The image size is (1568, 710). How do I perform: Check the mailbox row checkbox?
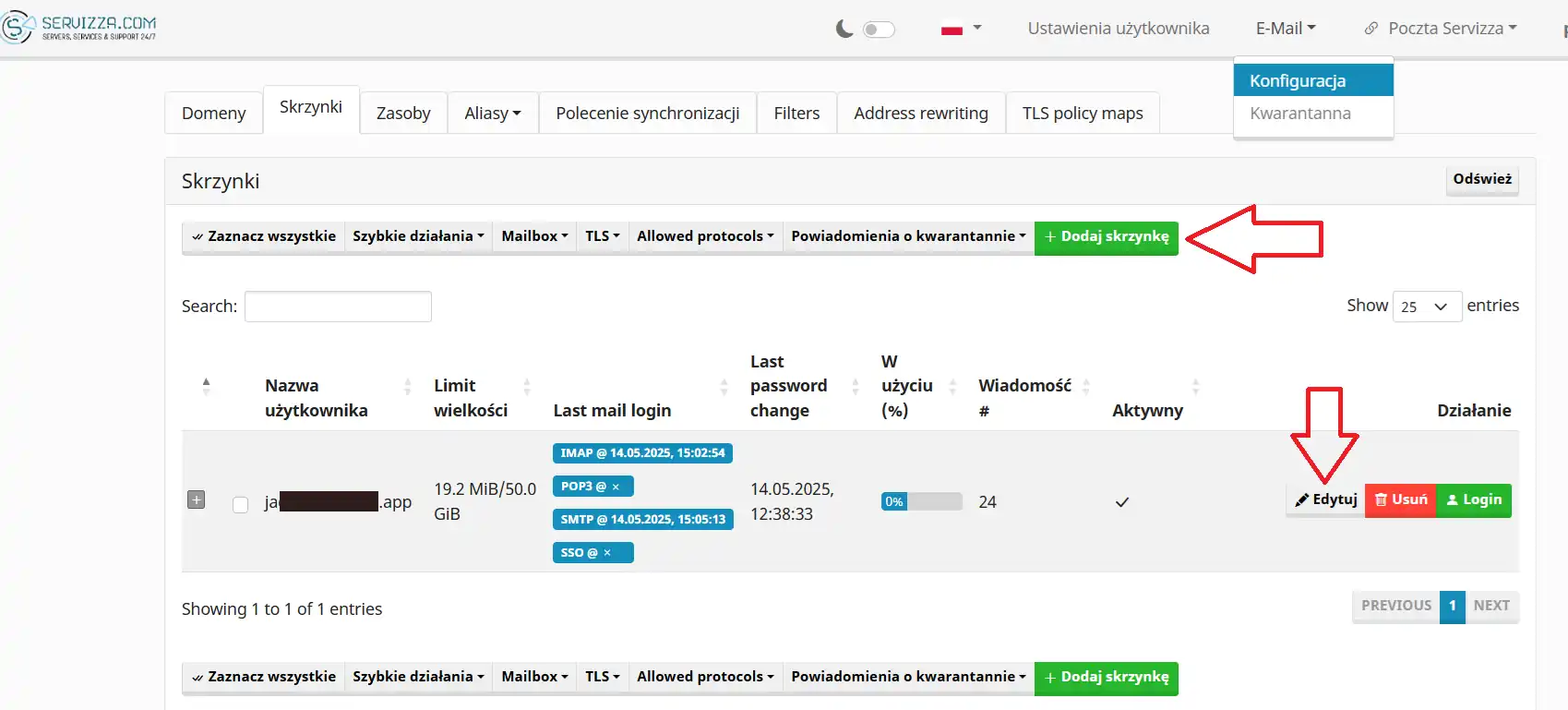pos(241,504)
